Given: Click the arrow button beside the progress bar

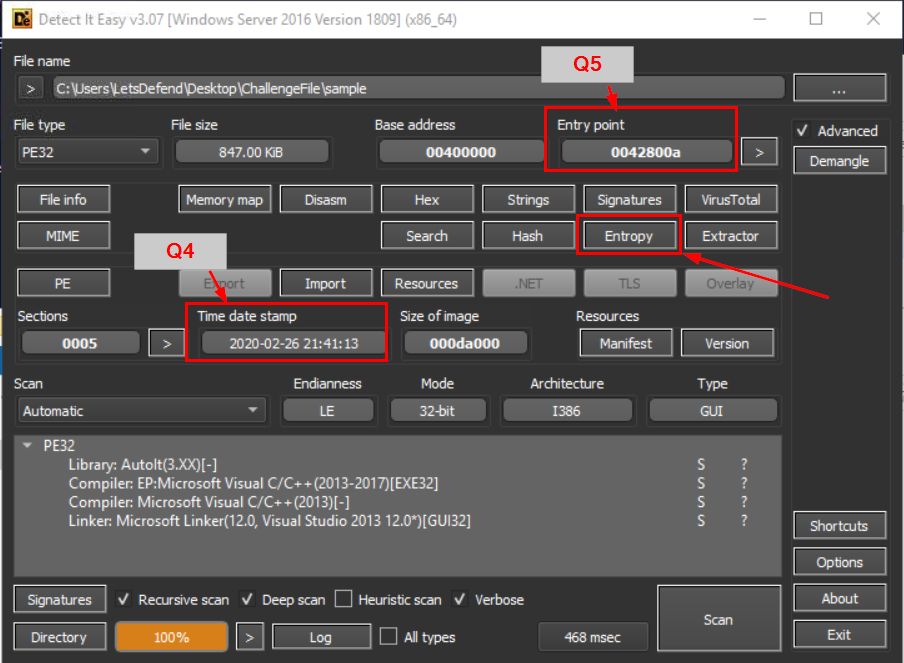Looking at the screenshot, I should [251, 637].
